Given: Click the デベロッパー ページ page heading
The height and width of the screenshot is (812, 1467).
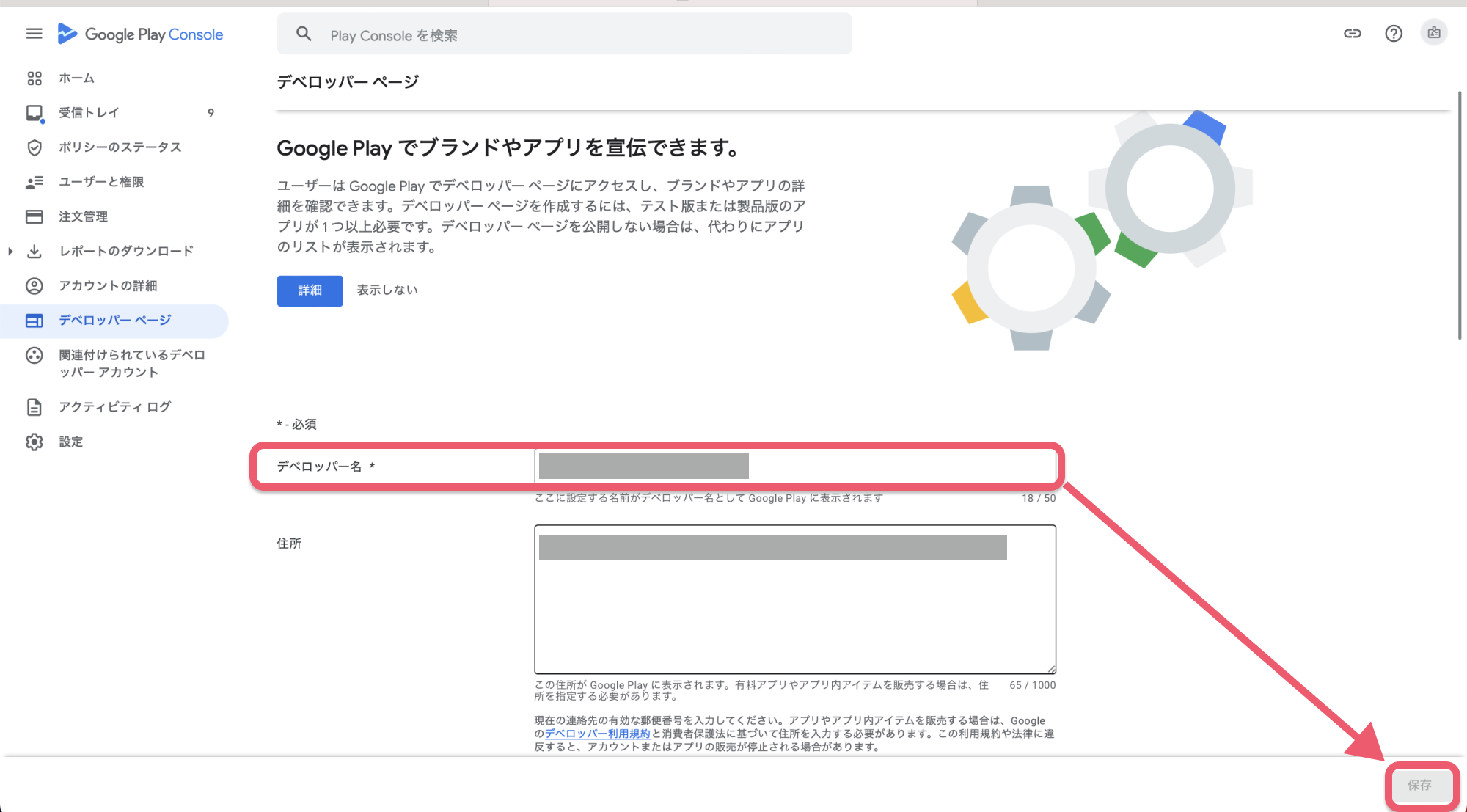Looking at the screenshot, I should [348, 82].
